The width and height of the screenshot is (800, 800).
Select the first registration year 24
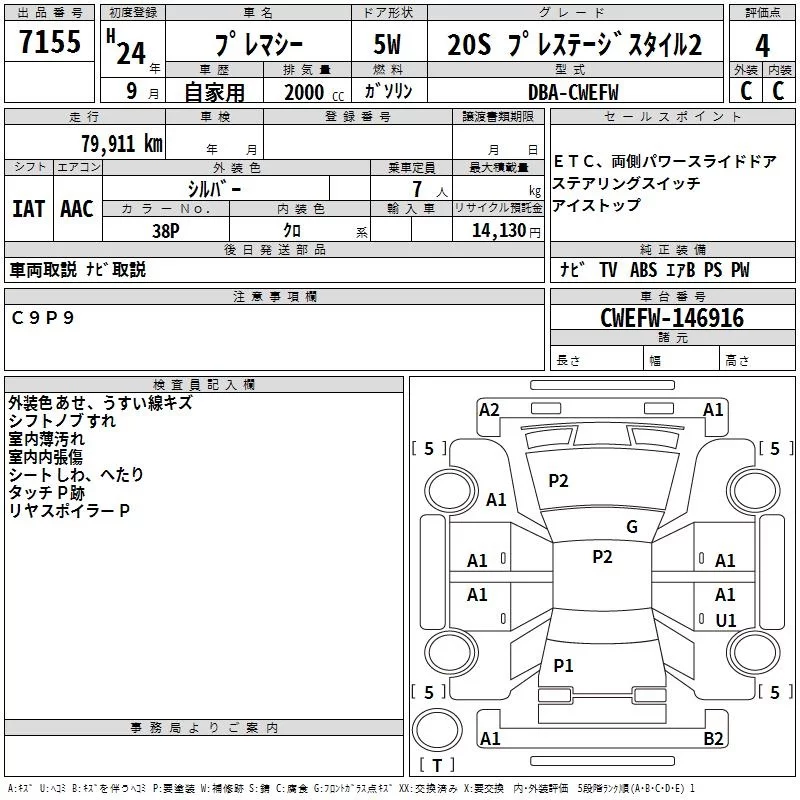(x=131, y=53)
